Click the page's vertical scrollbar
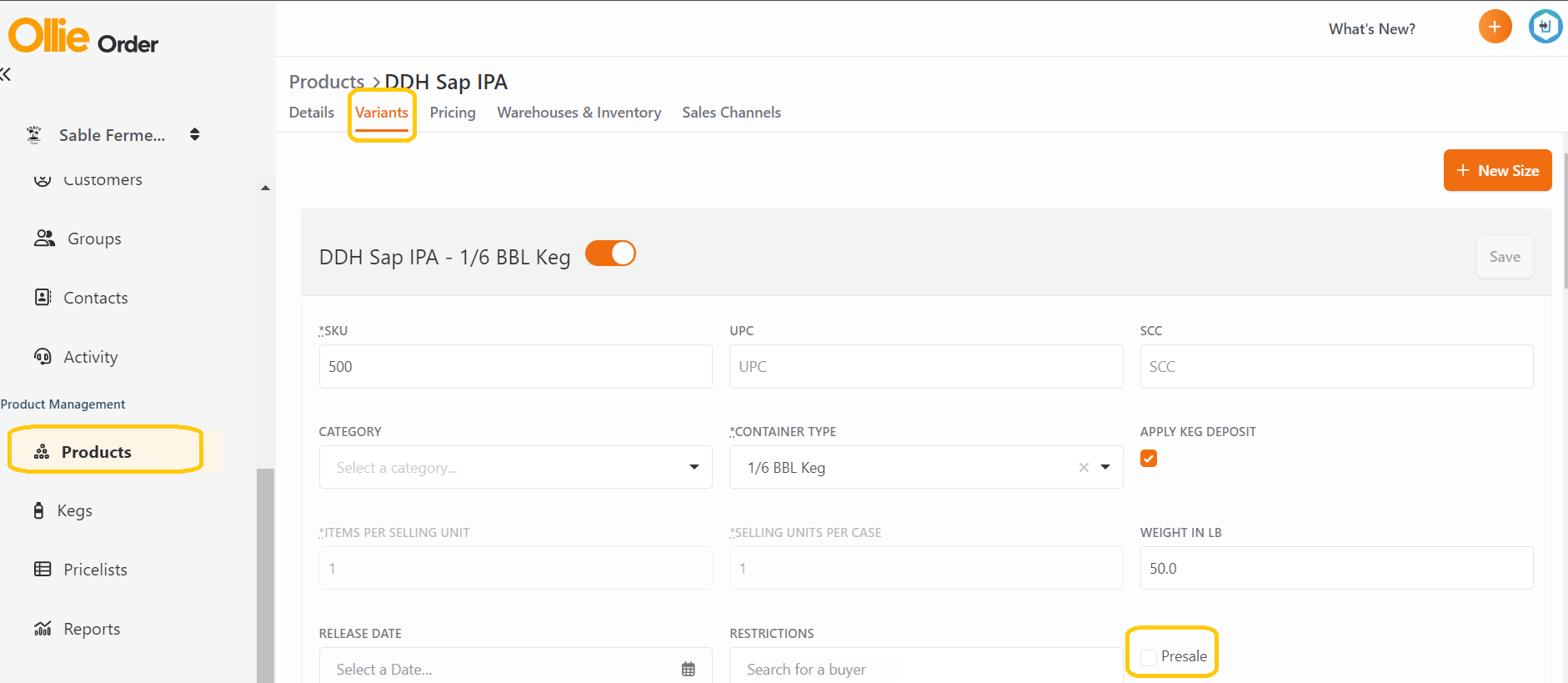Viewport: 1568px width, 683px height. [1565, 221]
